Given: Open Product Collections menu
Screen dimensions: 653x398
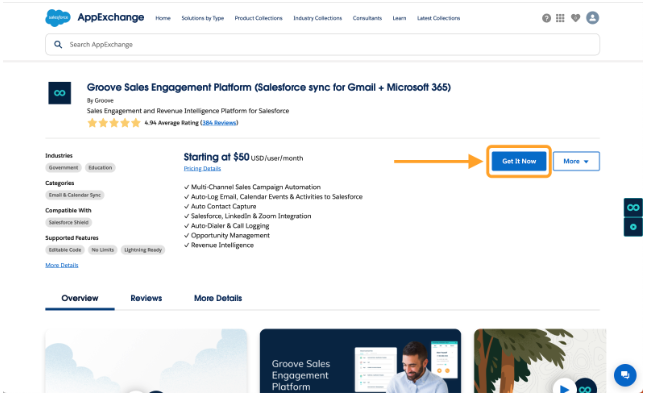Looking at the screenshot, I should pos(259,18).
